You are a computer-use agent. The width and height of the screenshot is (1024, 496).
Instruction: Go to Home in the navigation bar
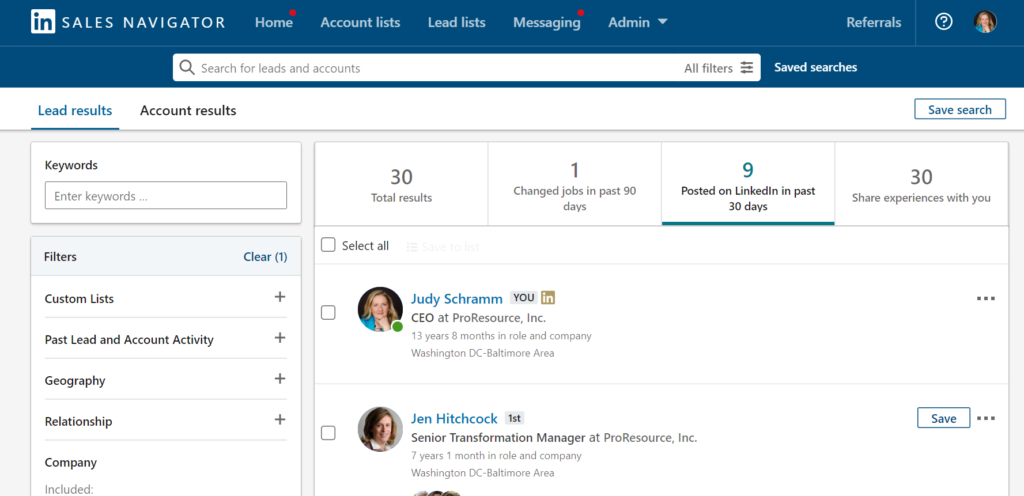[x=274, y=22]
